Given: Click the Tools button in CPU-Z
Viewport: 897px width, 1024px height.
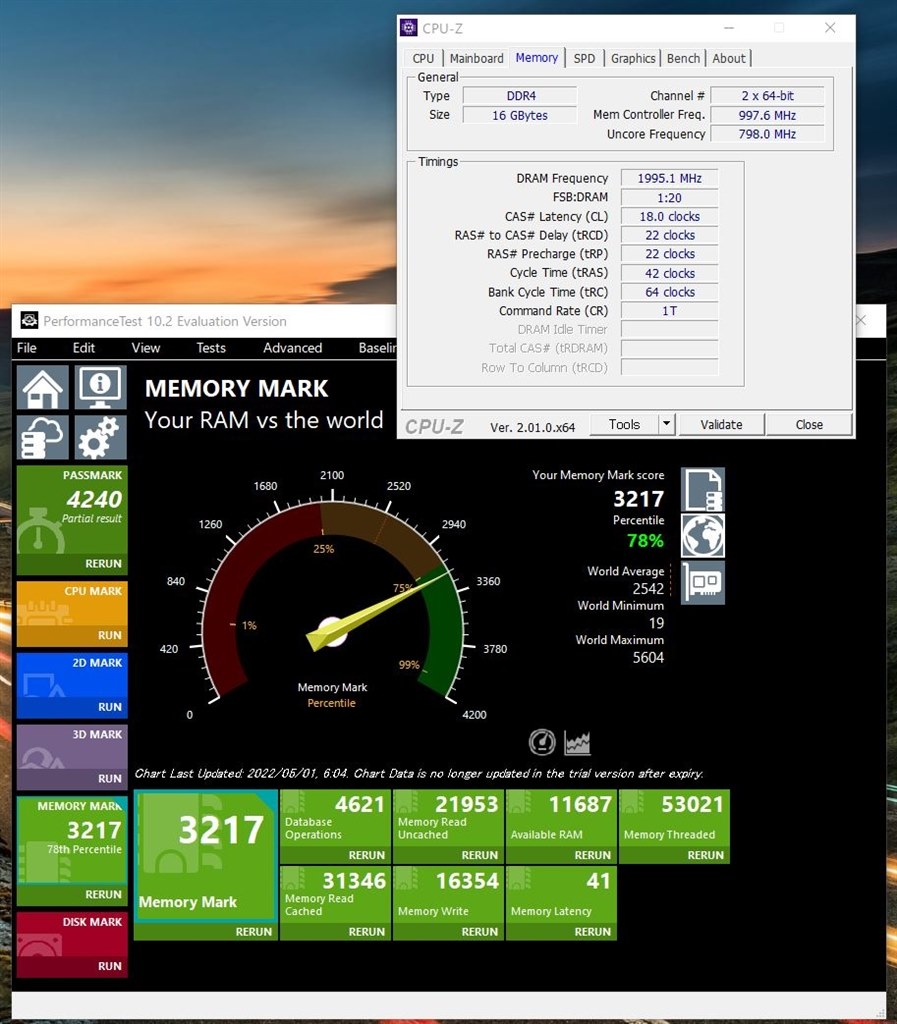Looking at the screenshot, I should tap(624, 424).
